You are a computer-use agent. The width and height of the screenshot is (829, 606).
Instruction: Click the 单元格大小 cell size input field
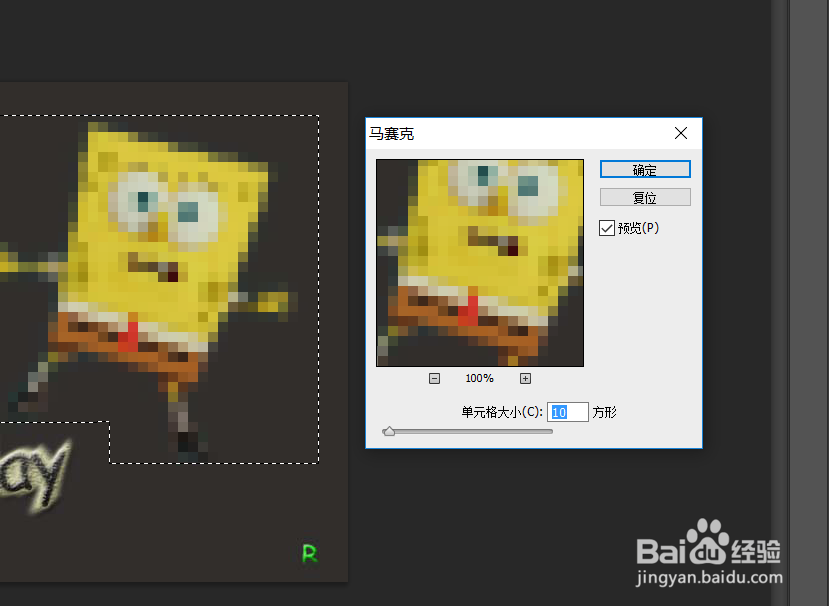point(567,412)
